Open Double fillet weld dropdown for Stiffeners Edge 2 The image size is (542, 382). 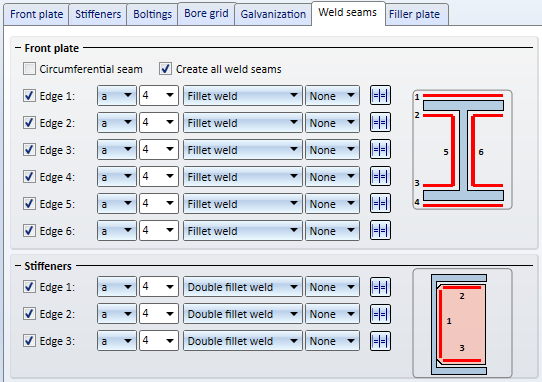243,314
